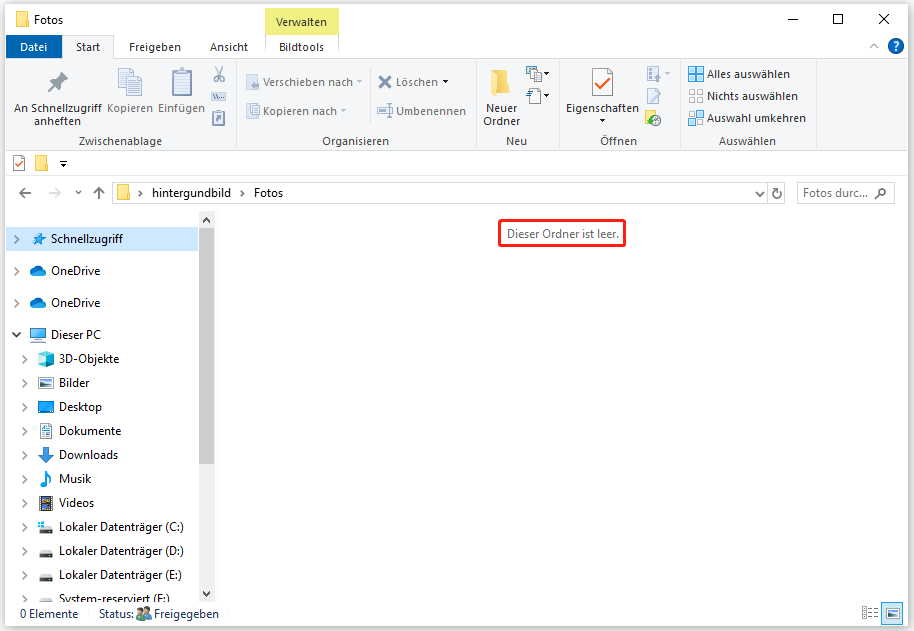The height and width of the screenshot is (631, 914).
Task: Select Alles auswählen in the ribbon
Action: point(740,73)
